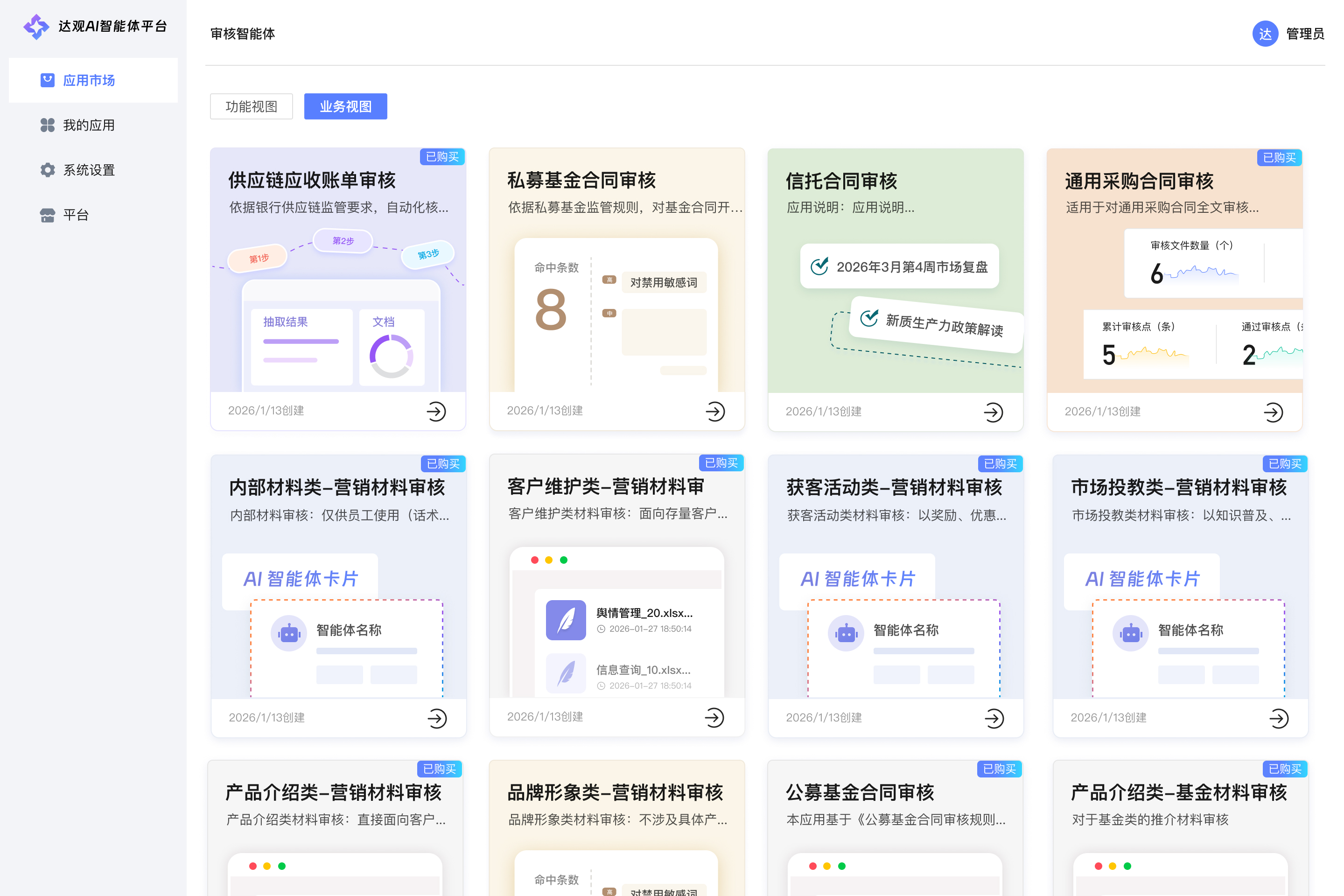1344x896 pixels.
Task: Click the 我的应用 four-dots icon
Action: 48,125
